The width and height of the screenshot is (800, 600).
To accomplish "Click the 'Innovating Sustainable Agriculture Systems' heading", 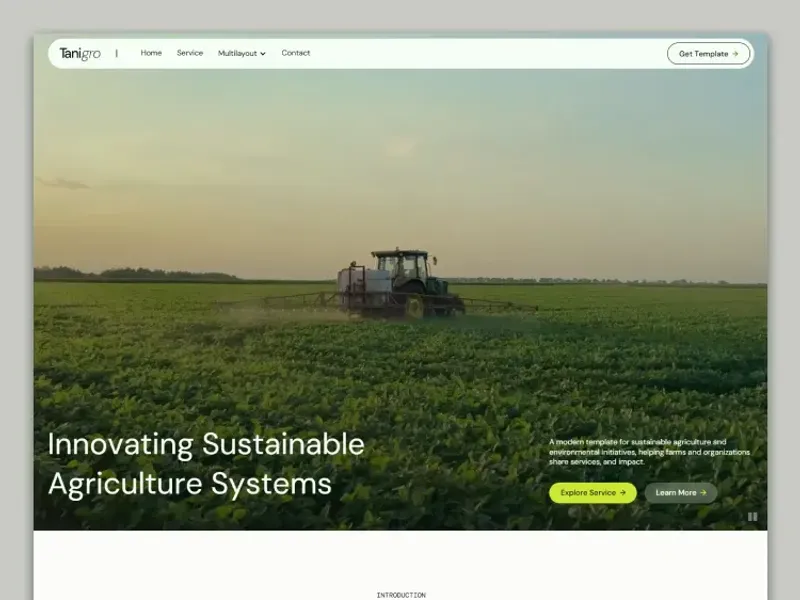I will click(x=205, y=464).
